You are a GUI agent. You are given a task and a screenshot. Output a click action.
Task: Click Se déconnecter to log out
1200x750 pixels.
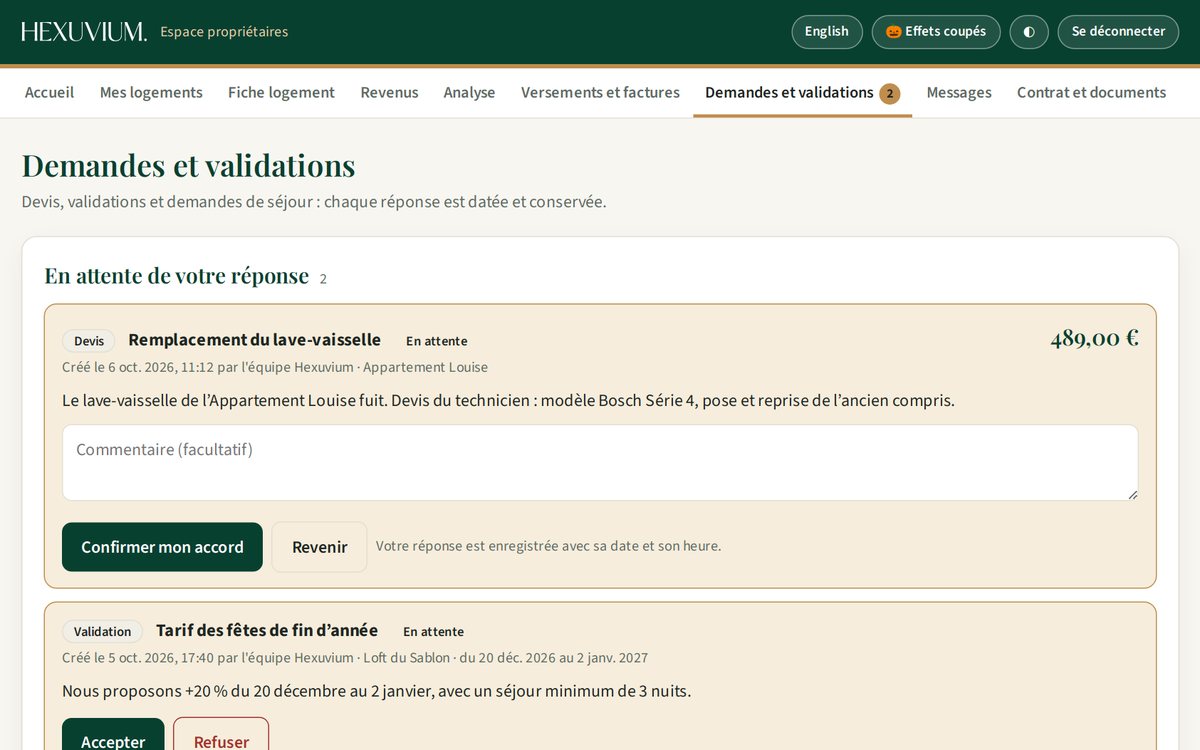click(1118, 31)
